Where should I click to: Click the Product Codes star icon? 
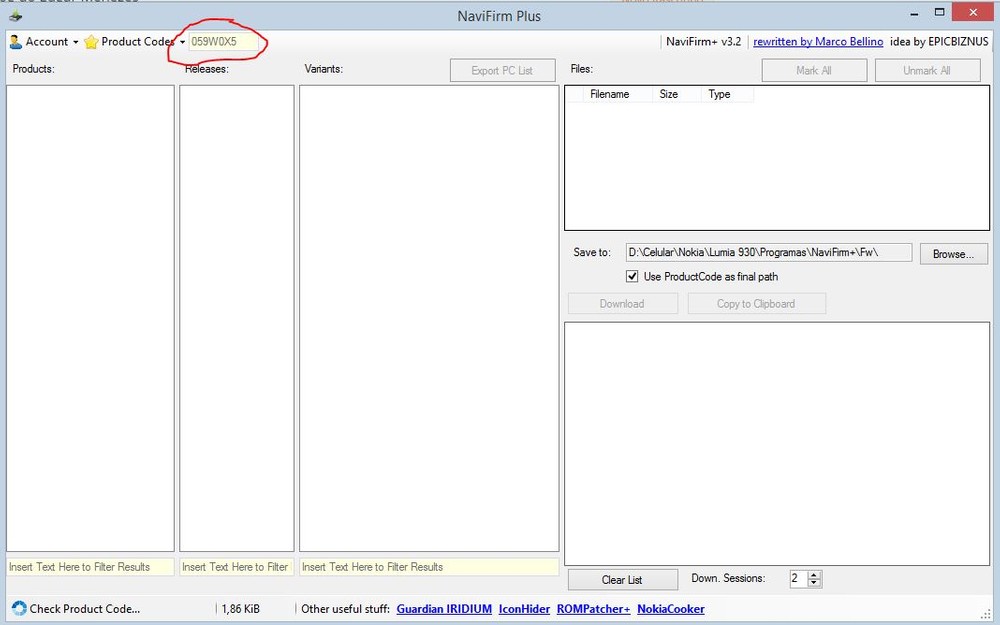(x=91, y=42)
